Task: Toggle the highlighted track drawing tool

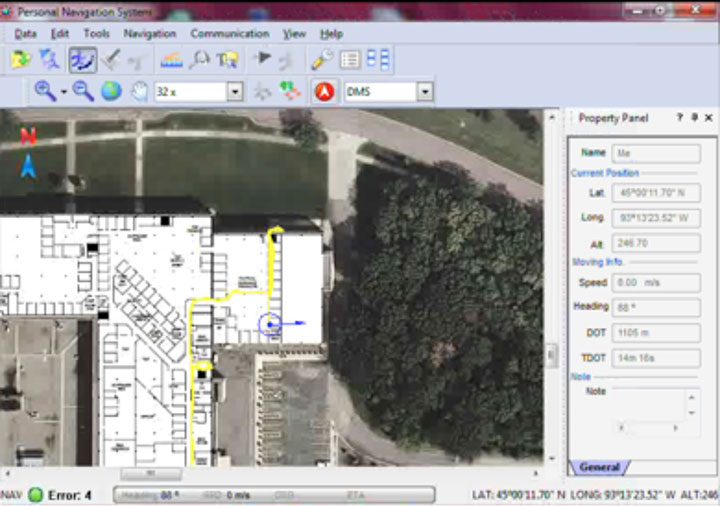Action: tap(82, 60)
